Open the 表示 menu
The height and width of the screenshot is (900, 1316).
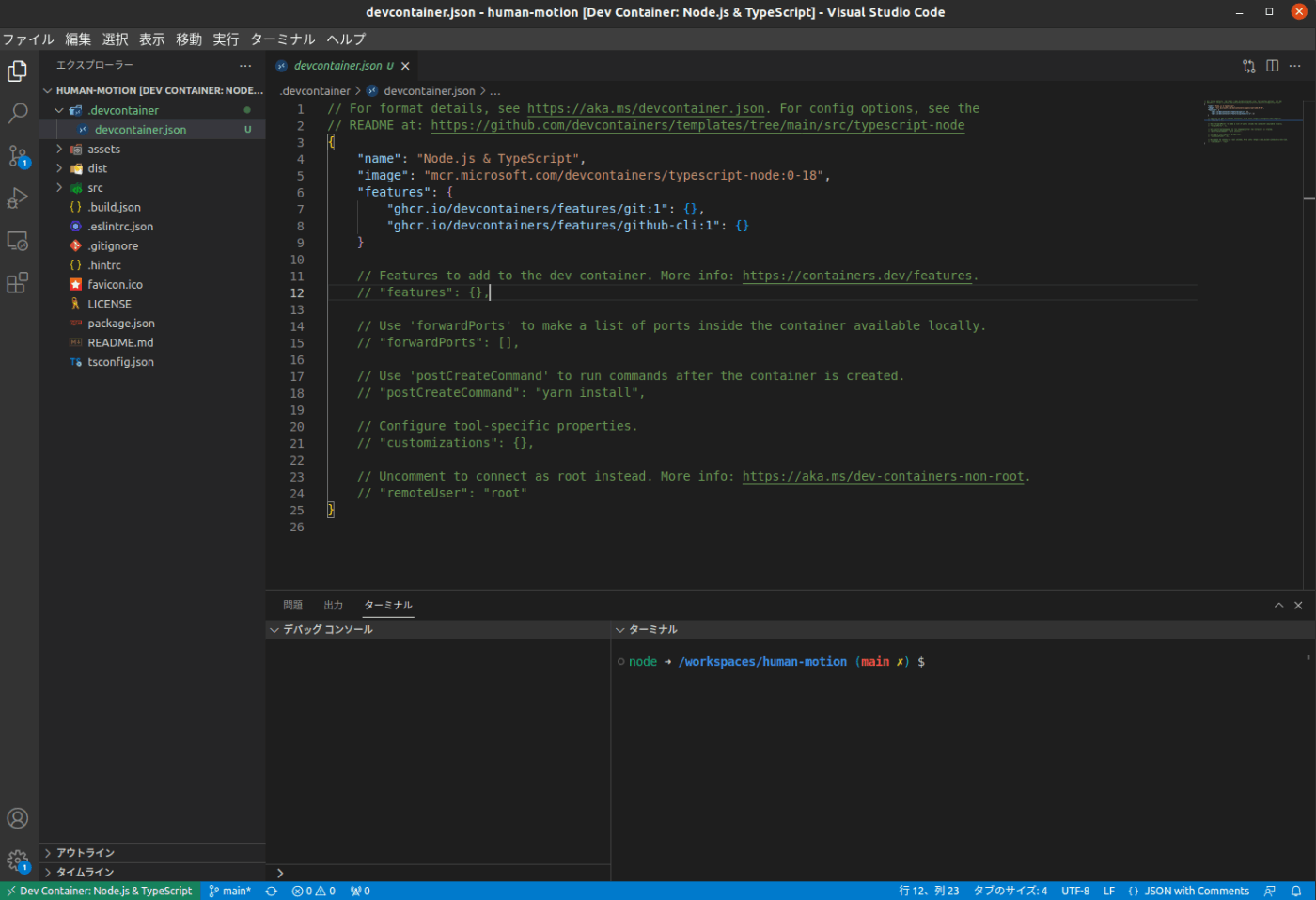[x=151, y=39]
